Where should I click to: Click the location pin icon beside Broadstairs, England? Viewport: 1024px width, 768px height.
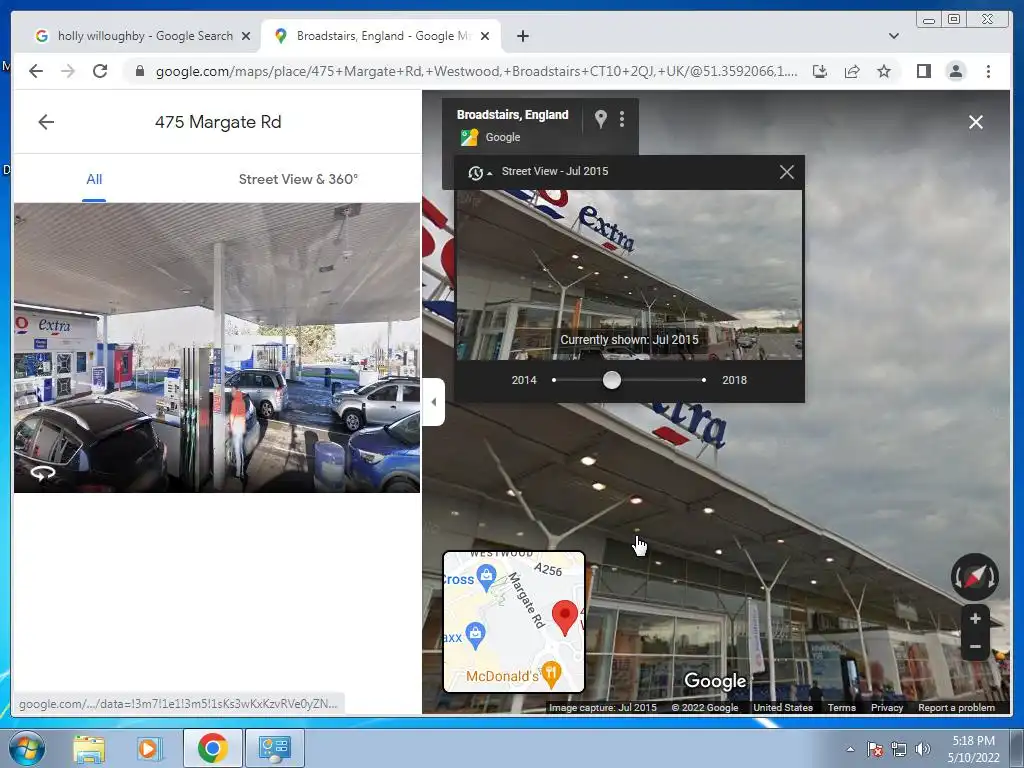click(x=601, y=118)
